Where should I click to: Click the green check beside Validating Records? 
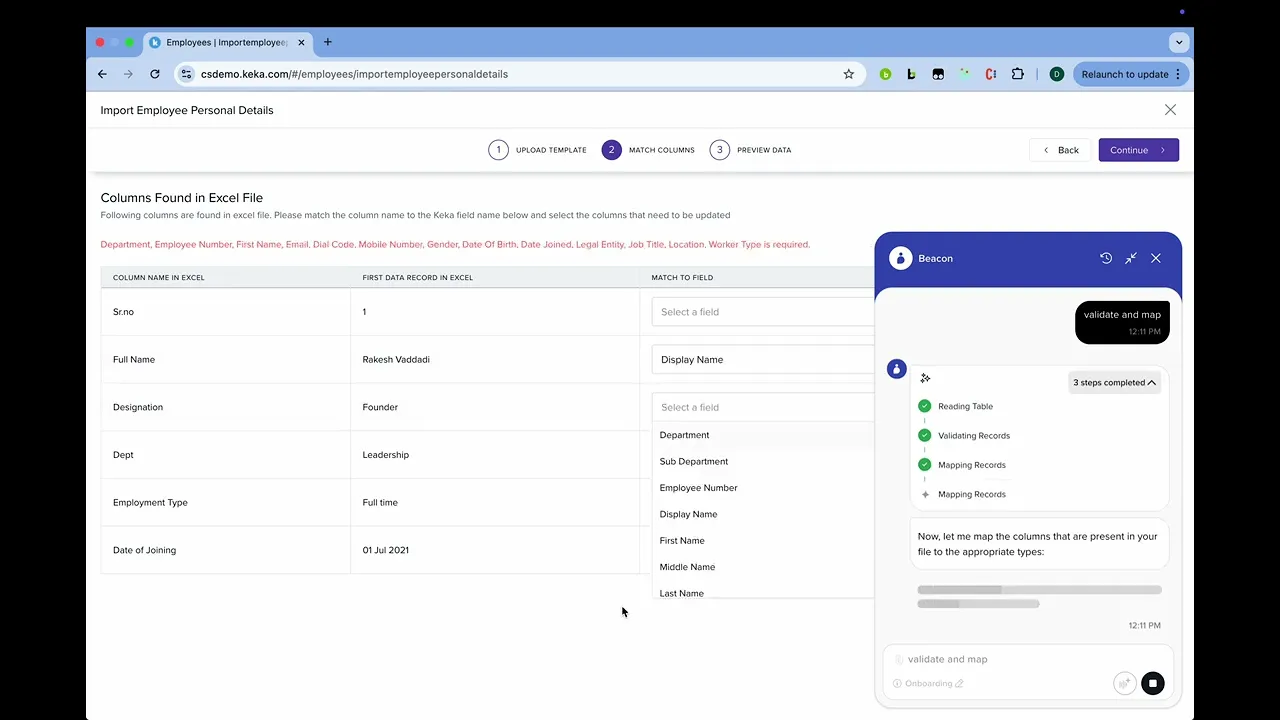pyautogui.click(x=924, y=435)
